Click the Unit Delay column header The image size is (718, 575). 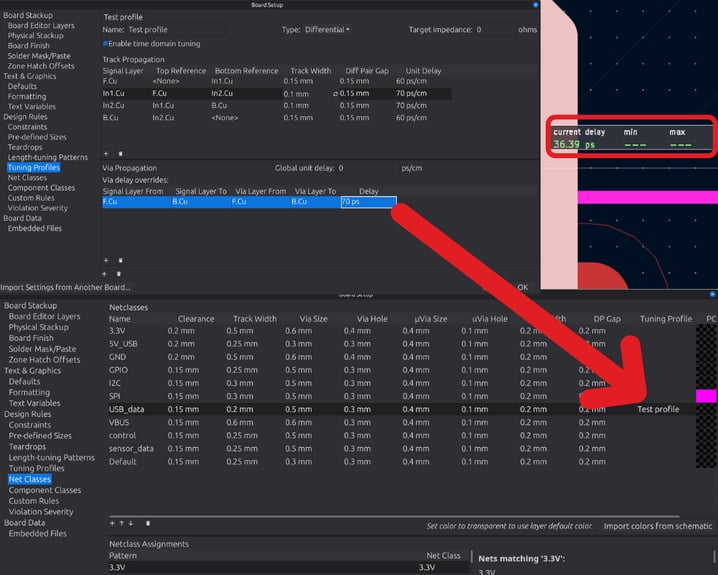click(423, 71)
